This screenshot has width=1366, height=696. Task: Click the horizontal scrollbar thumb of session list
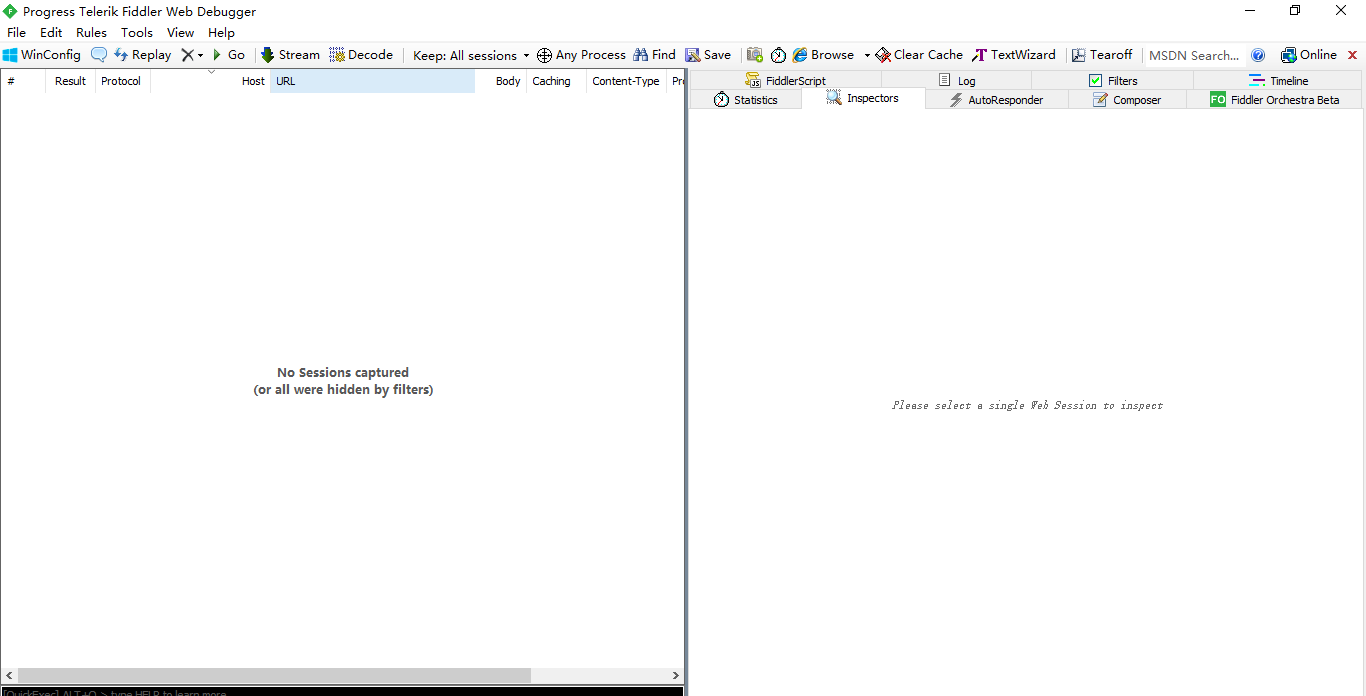coord(274,676)
